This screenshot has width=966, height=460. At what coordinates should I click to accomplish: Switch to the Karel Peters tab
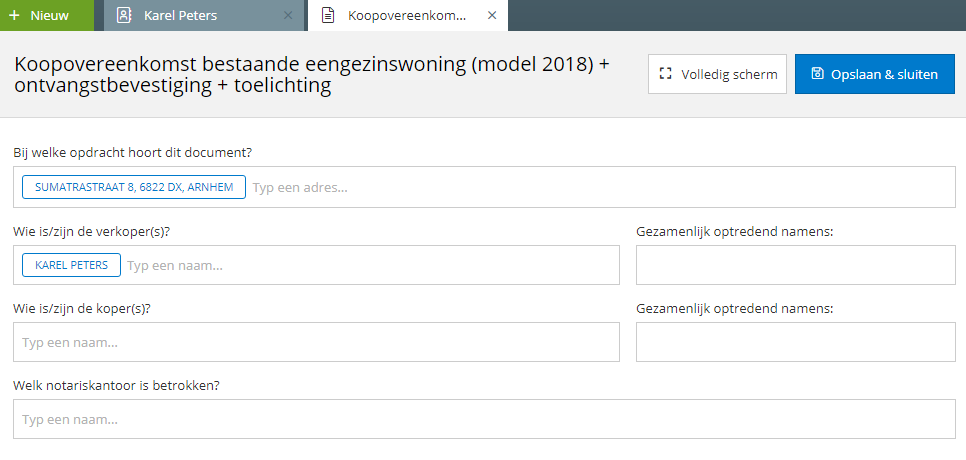(204, 15)
